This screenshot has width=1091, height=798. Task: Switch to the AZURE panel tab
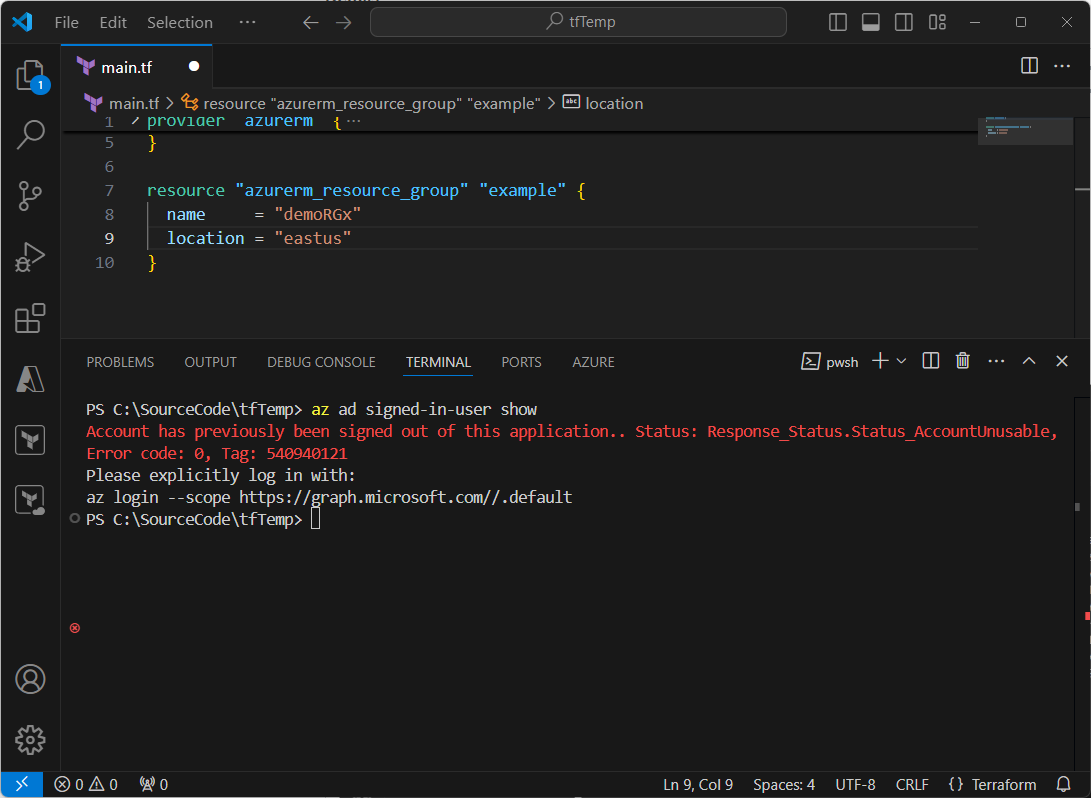point(593,362)
